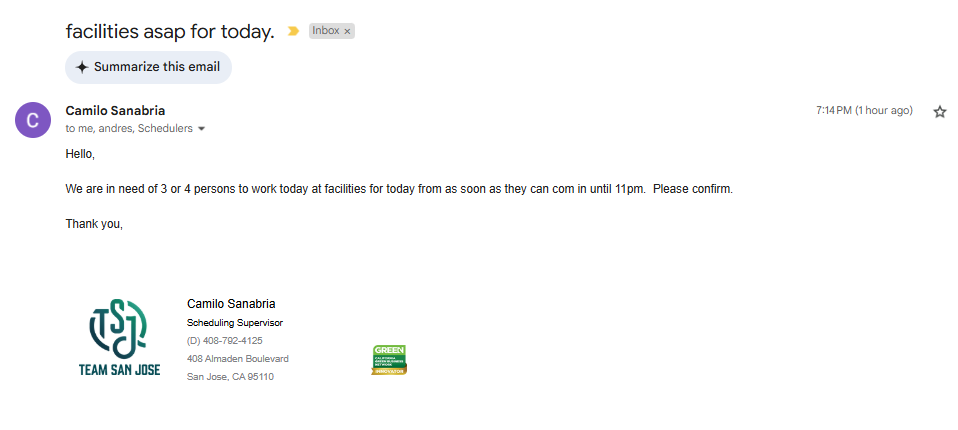Viewport: 958px width, 430px height.
Task: Remove the Inbox label with its x
Action: point(348,32)
